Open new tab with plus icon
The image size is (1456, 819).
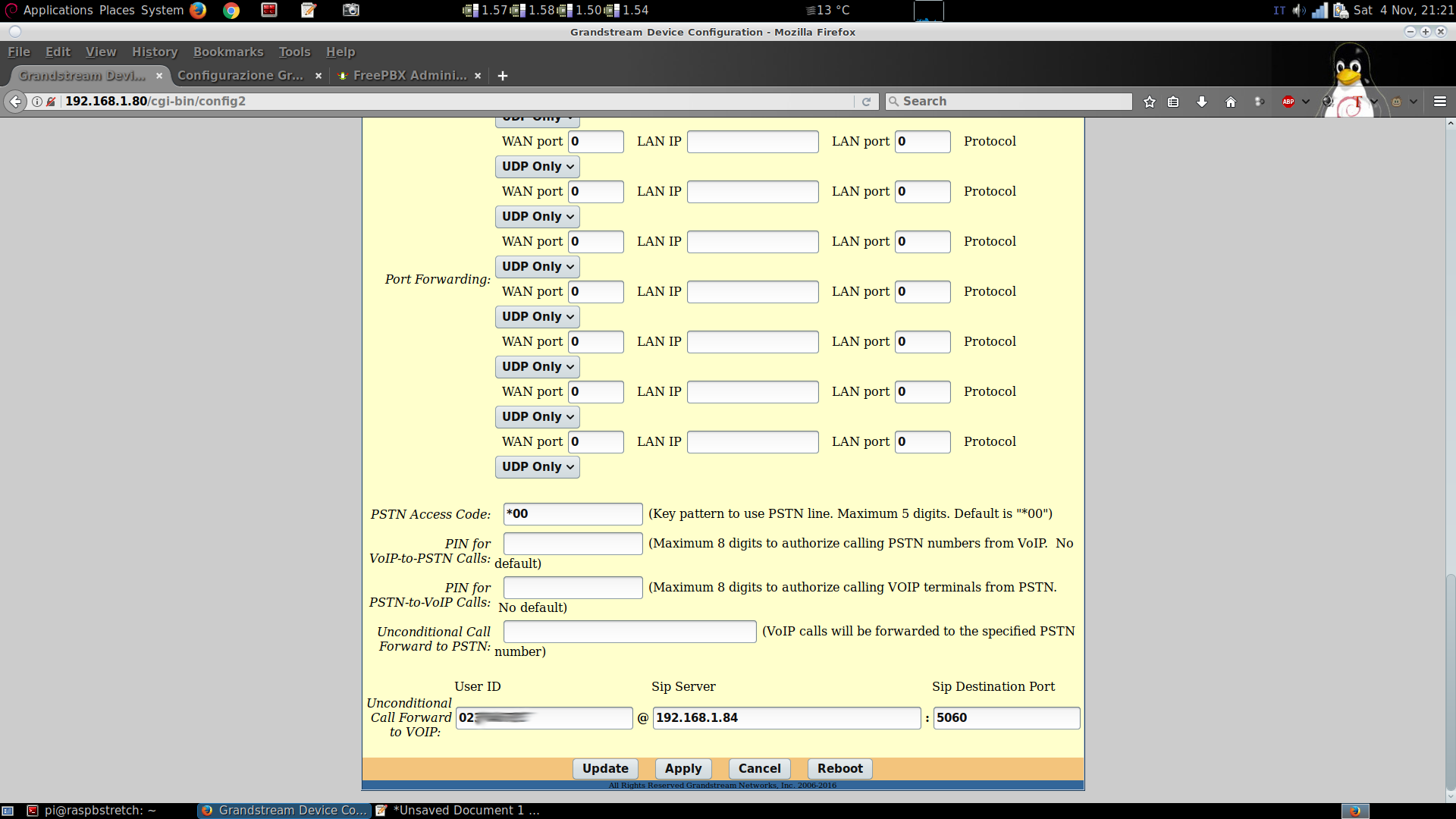(503, 76)
